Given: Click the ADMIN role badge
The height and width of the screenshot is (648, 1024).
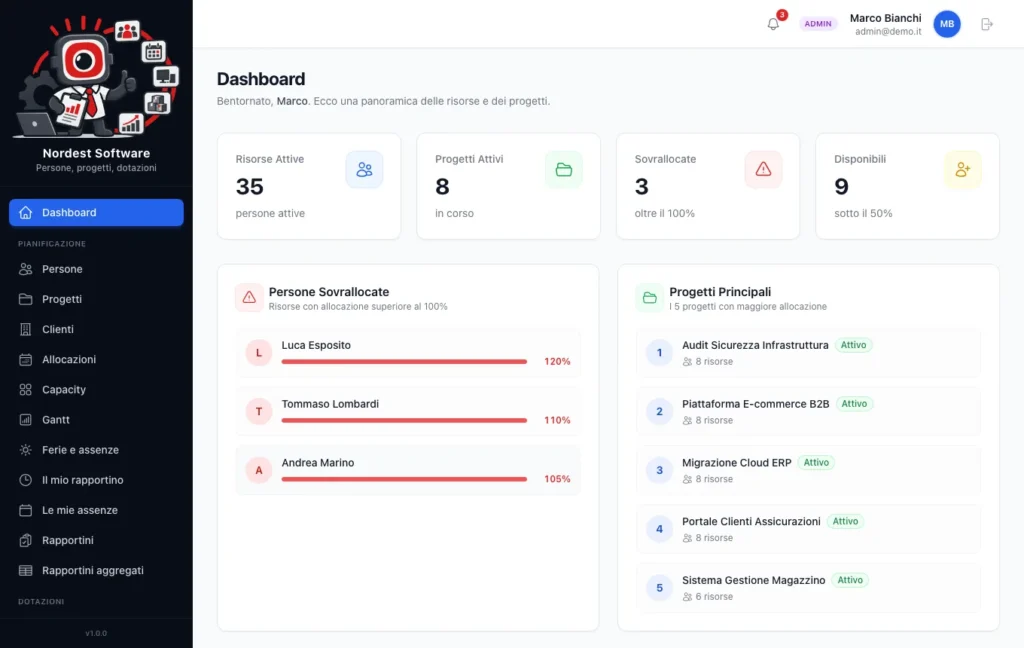Looking at the screenshot, I should (x=818, y=24).
